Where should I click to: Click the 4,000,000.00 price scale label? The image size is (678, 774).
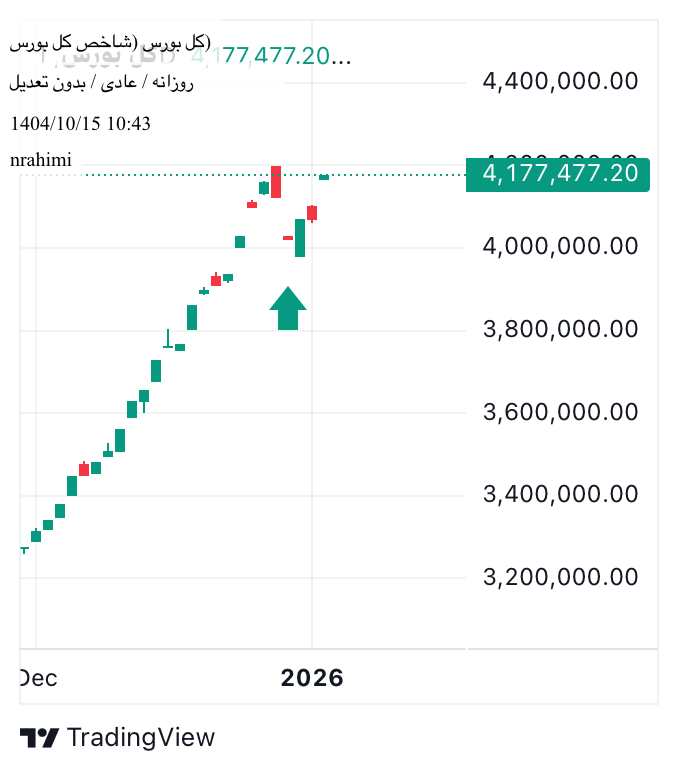tap(560, 246)
